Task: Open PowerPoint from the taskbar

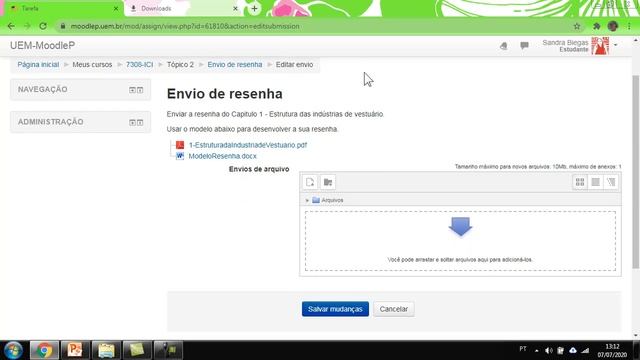Action: click(x=75, y=350)
